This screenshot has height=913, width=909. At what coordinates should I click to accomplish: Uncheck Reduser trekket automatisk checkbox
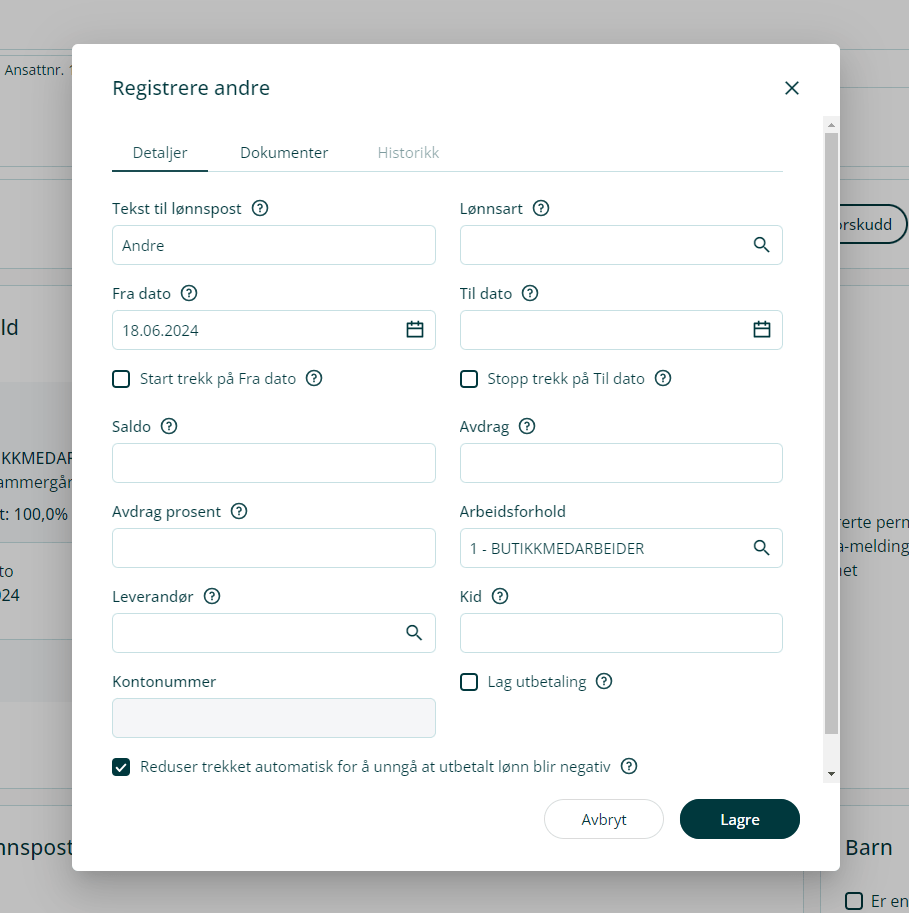pyautogui.click(x=121, y=767)
